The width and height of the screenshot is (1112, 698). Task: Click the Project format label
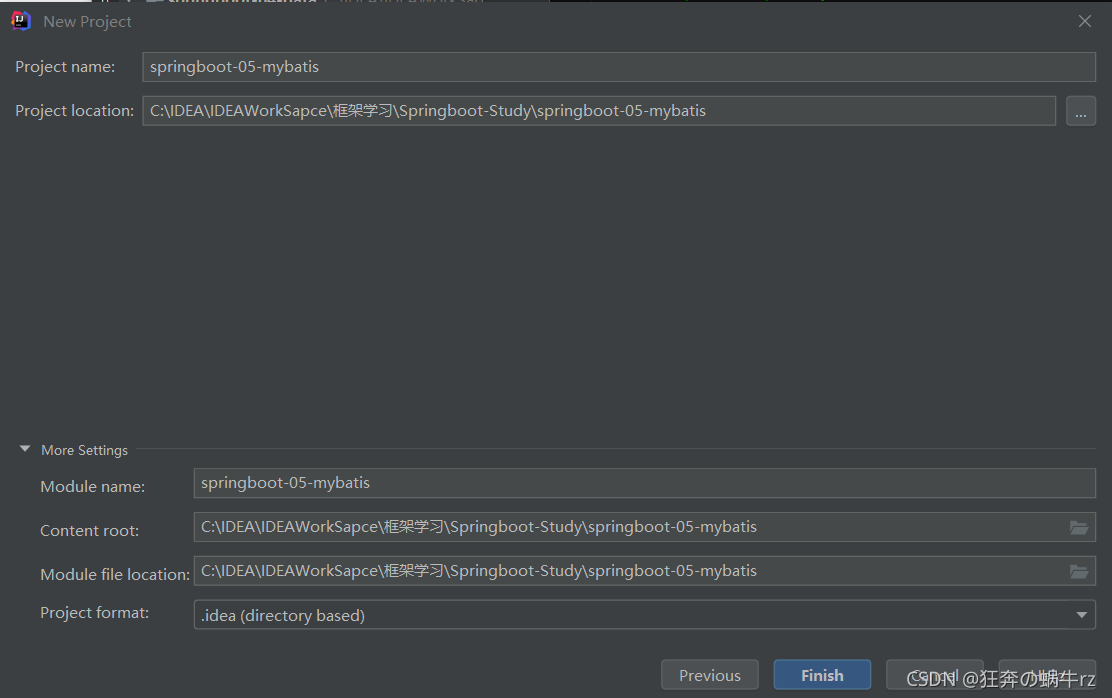[94, 613]
